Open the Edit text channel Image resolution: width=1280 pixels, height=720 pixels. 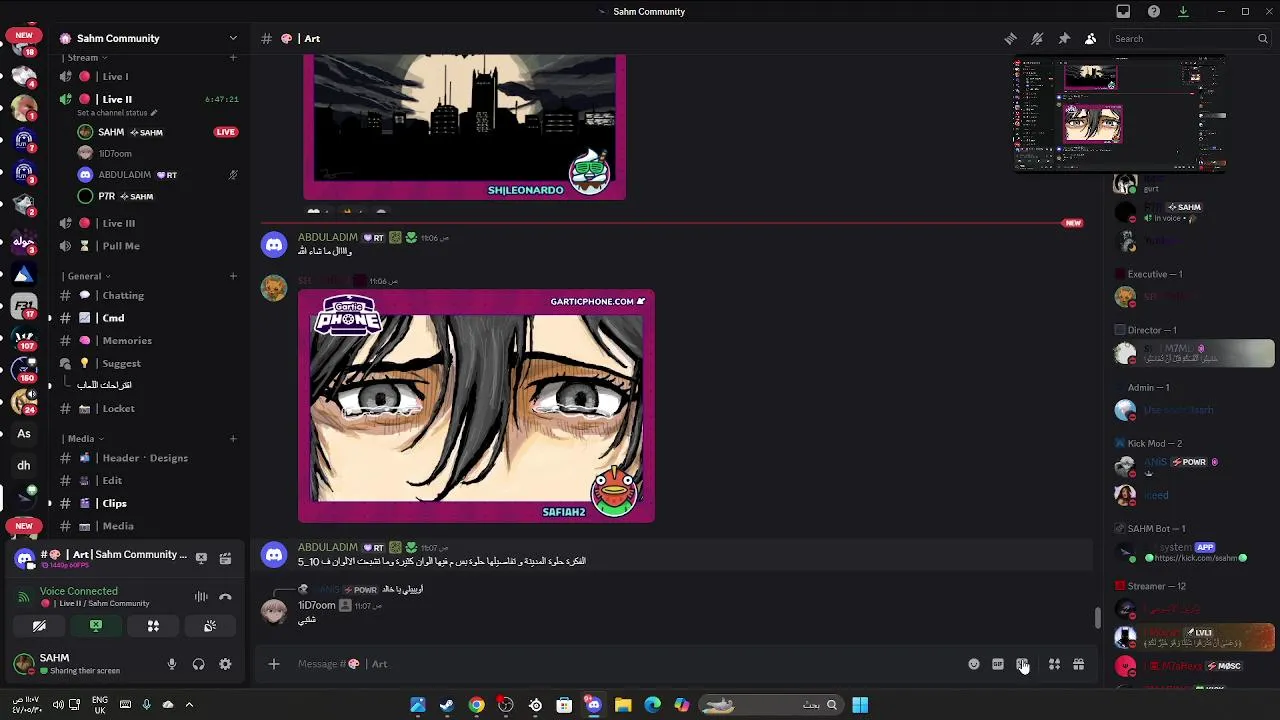tap(150, 481)
